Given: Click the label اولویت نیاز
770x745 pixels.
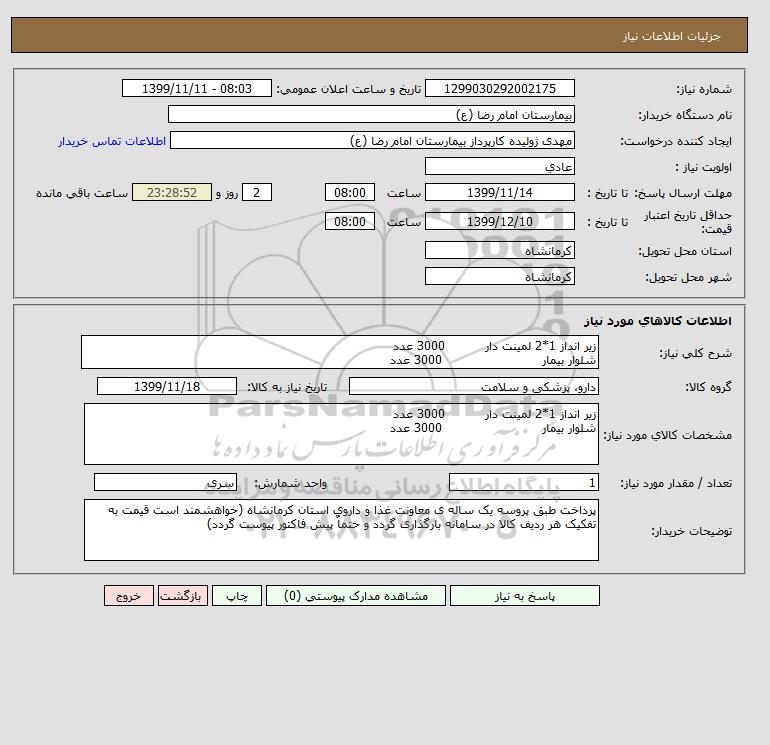Looking at the screenshot, I should click(x=703, y=167).
